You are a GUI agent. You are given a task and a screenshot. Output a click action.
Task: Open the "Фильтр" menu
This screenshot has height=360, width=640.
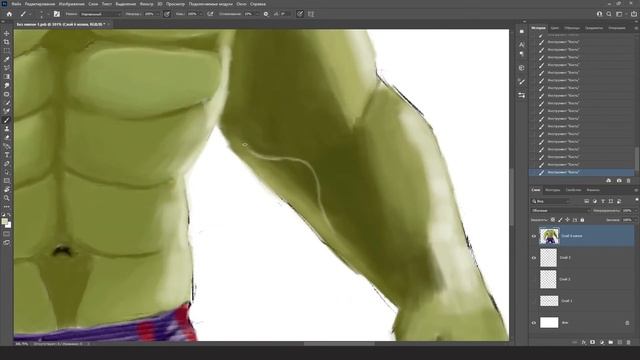point(147,4)
